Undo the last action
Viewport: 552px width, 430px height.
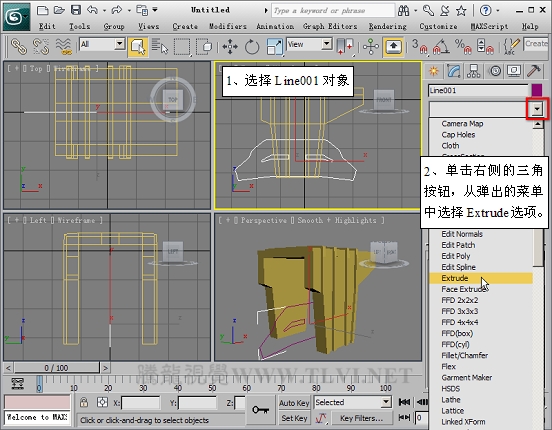tap(92, 10)
